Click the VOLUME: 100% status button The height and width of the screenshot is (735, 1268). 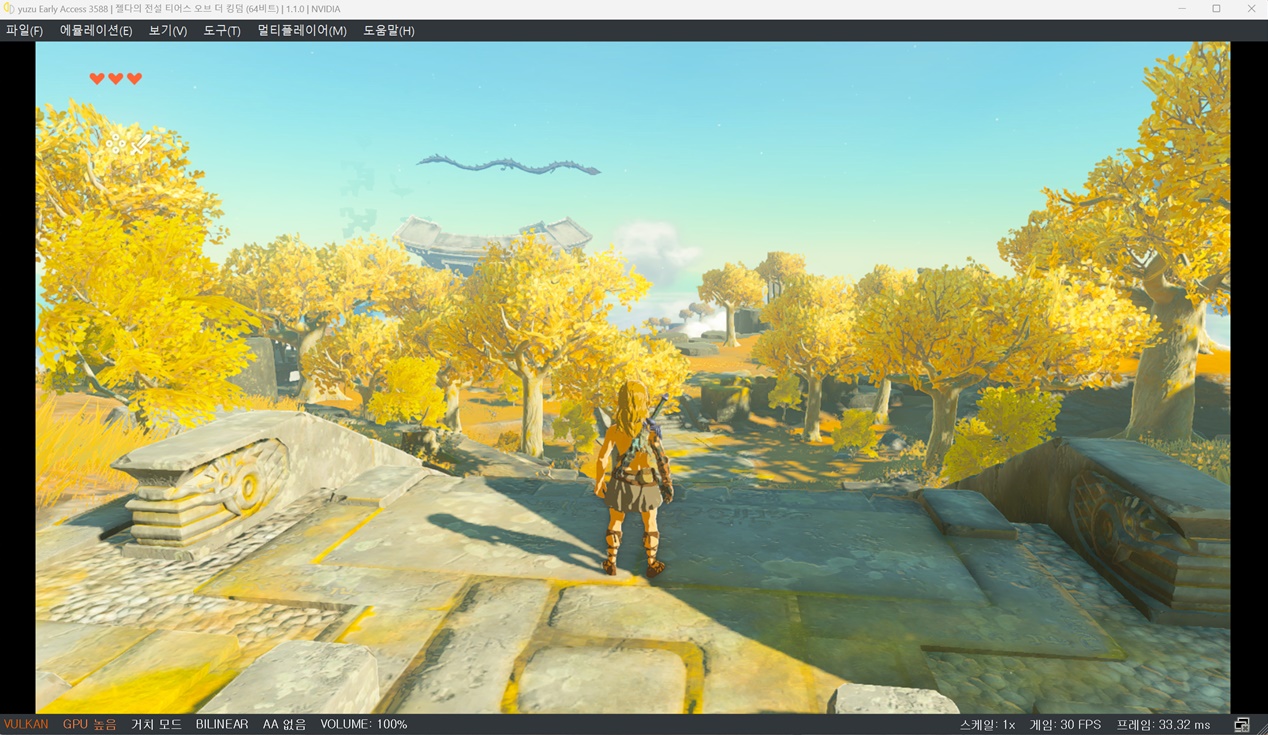(364, 724)
